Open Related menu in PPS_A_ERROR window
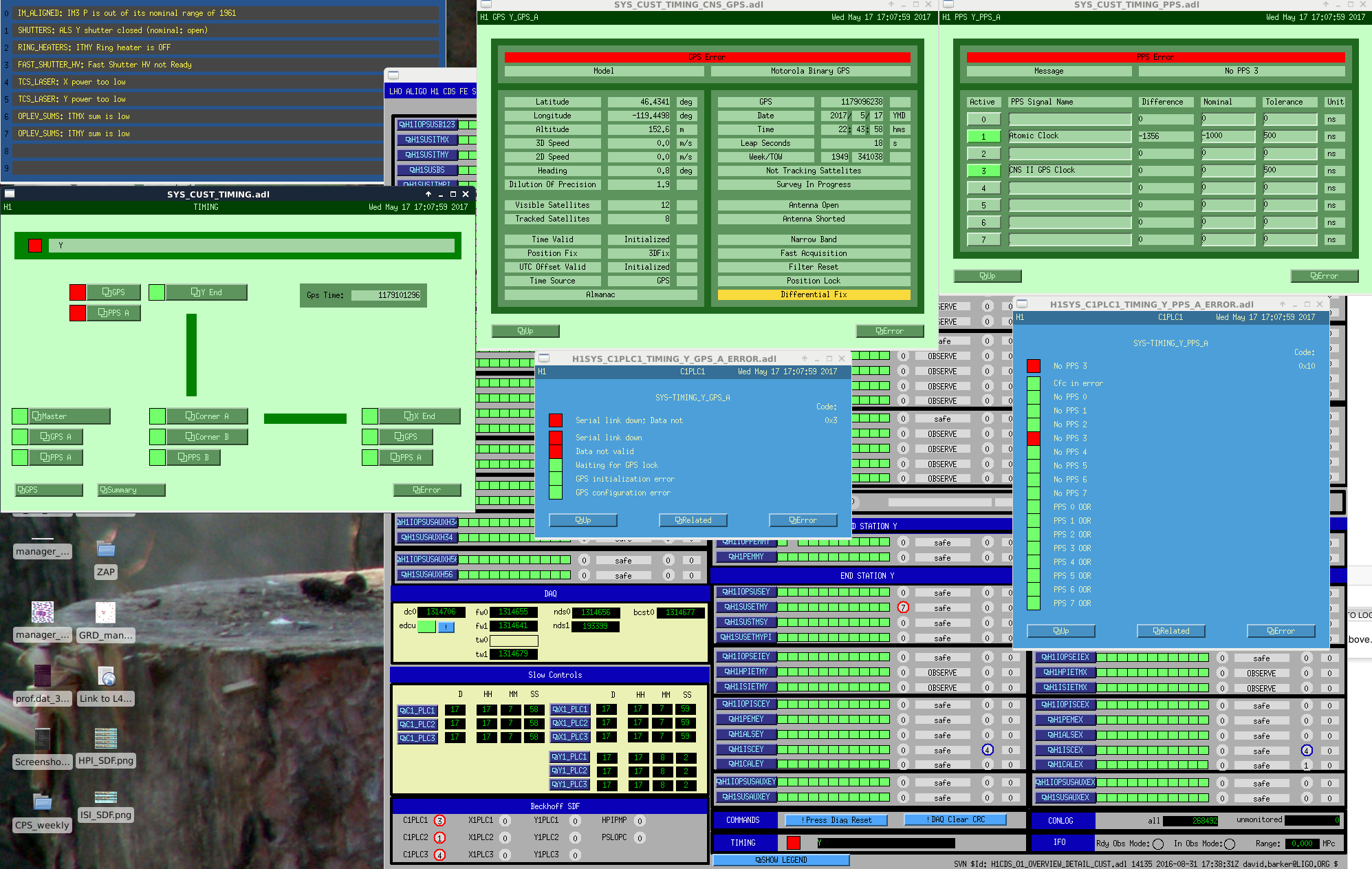1372x869 pixels. pos(1171,631)
